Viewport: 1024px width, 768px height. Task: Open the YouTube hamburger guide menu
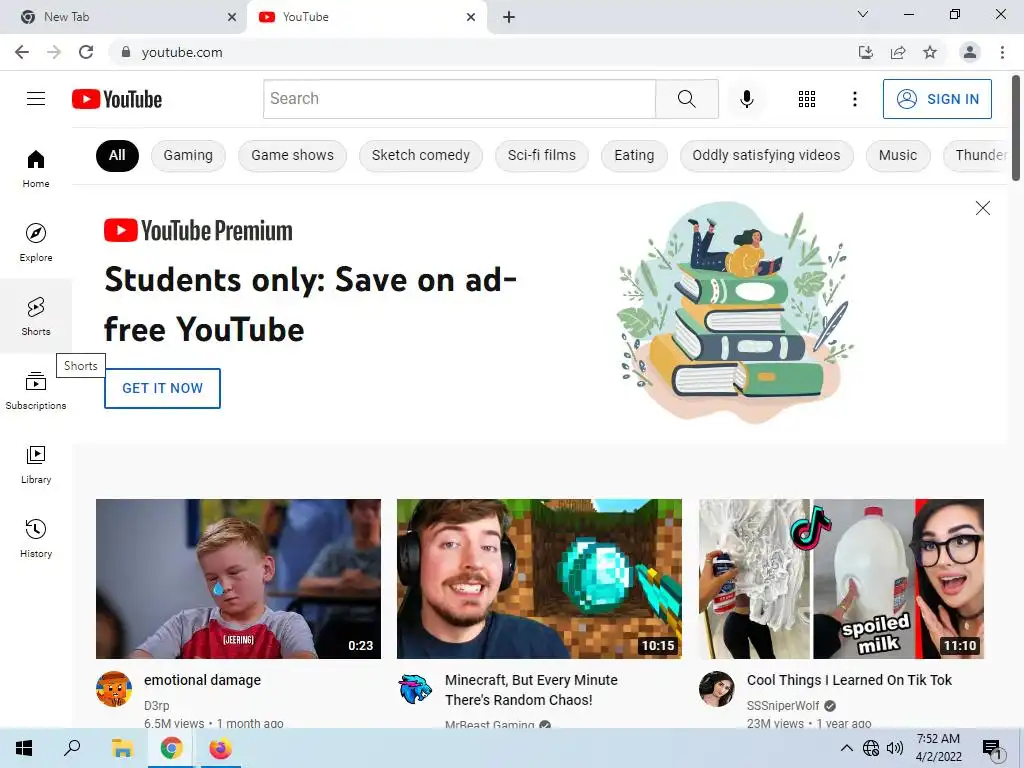(36, 99)
